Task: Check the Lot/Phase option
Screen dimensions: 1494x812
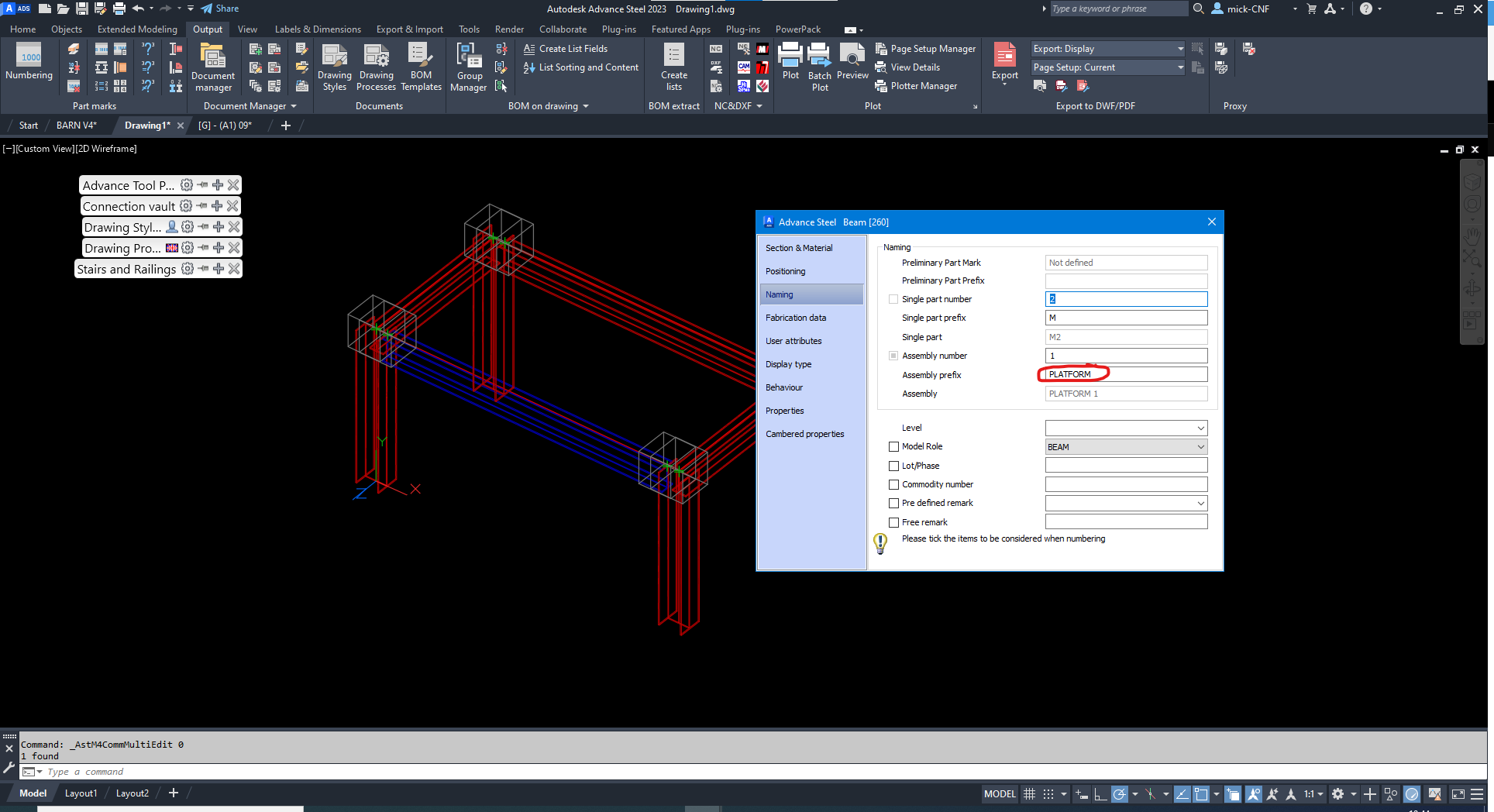Action: pos(893,466)
